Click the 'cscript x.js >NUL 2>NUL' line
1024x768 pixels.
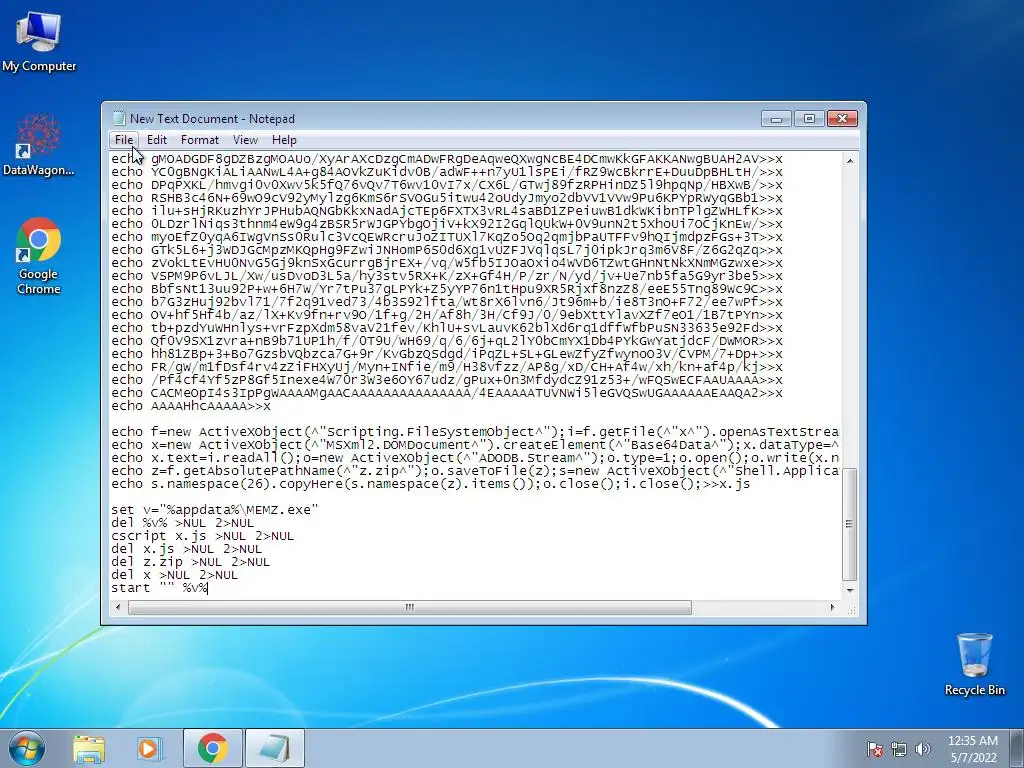click(202, 536)
